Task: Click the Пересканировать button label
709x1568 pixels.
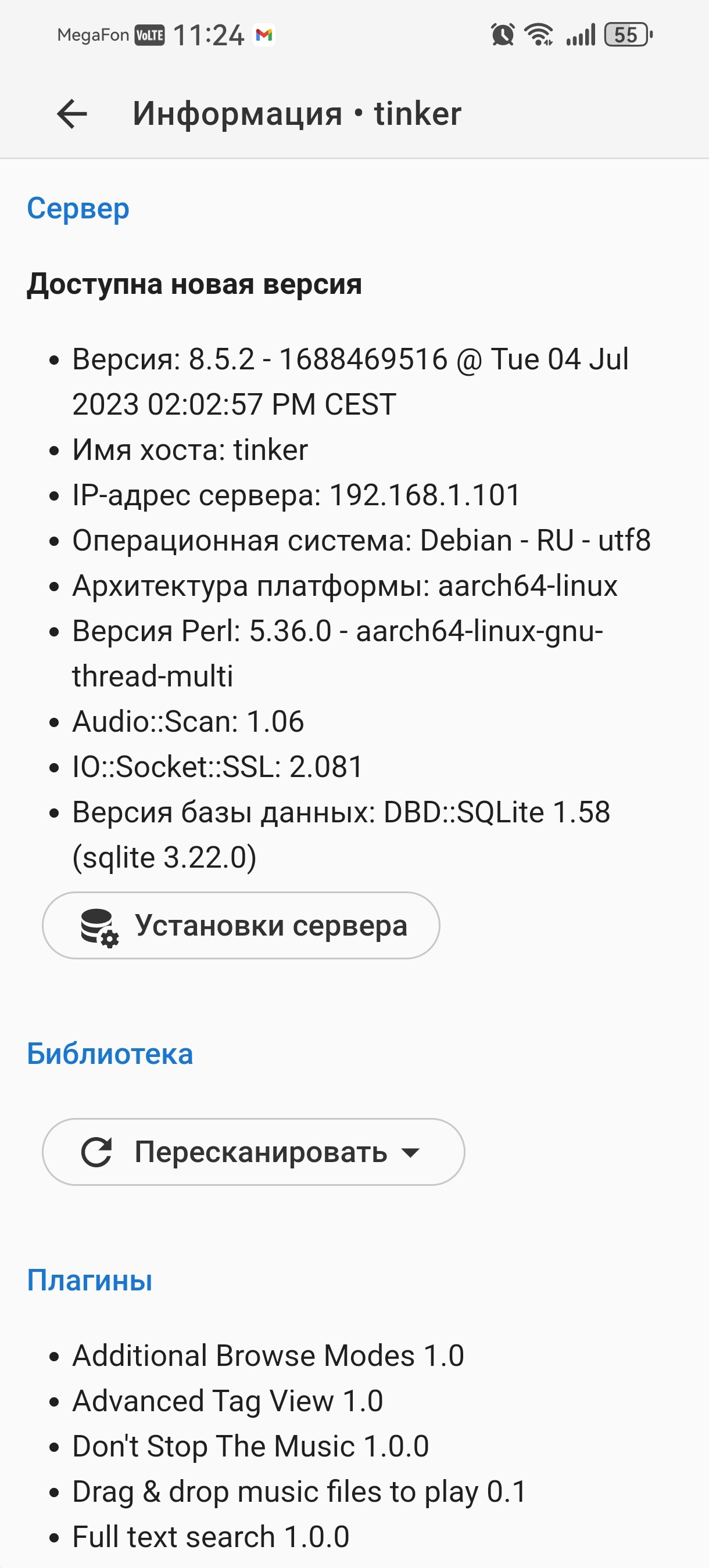Action: tap(261, 1152)
